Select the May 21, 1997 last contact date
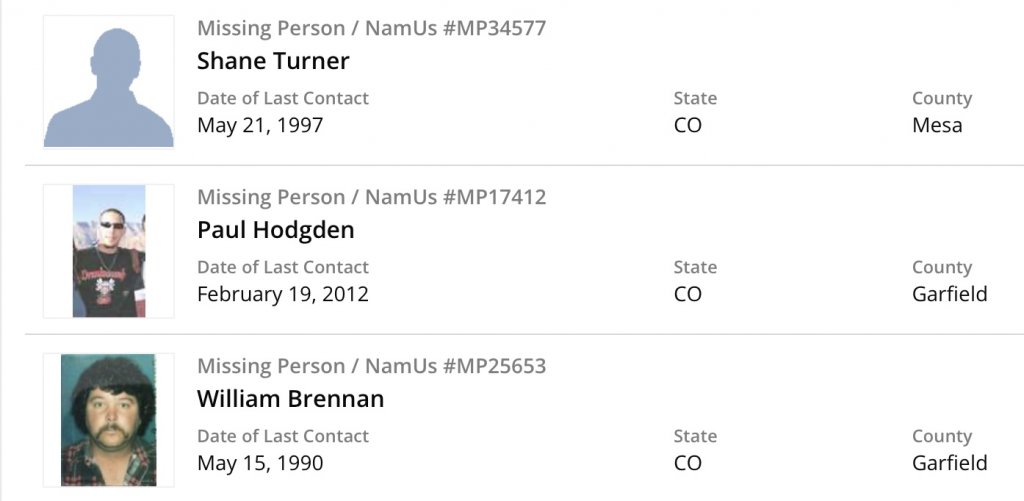1024x501 pixels. pyautogui.click(x=260, y=125)
